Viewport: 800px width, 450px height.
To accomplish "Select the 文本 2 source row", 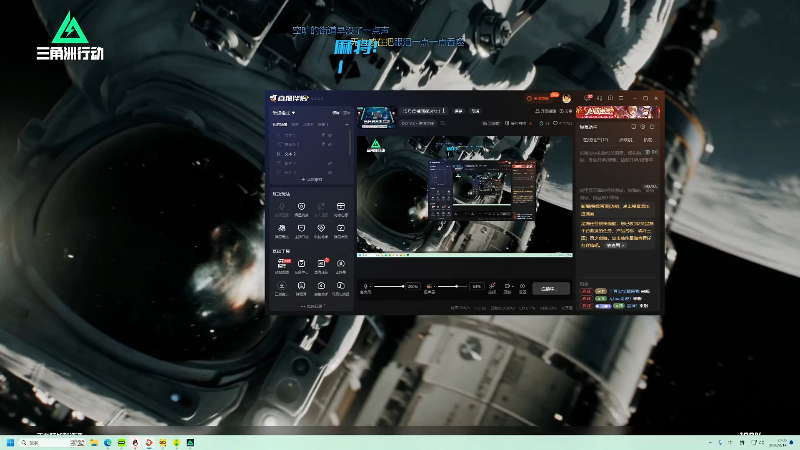I will (311, 154).
